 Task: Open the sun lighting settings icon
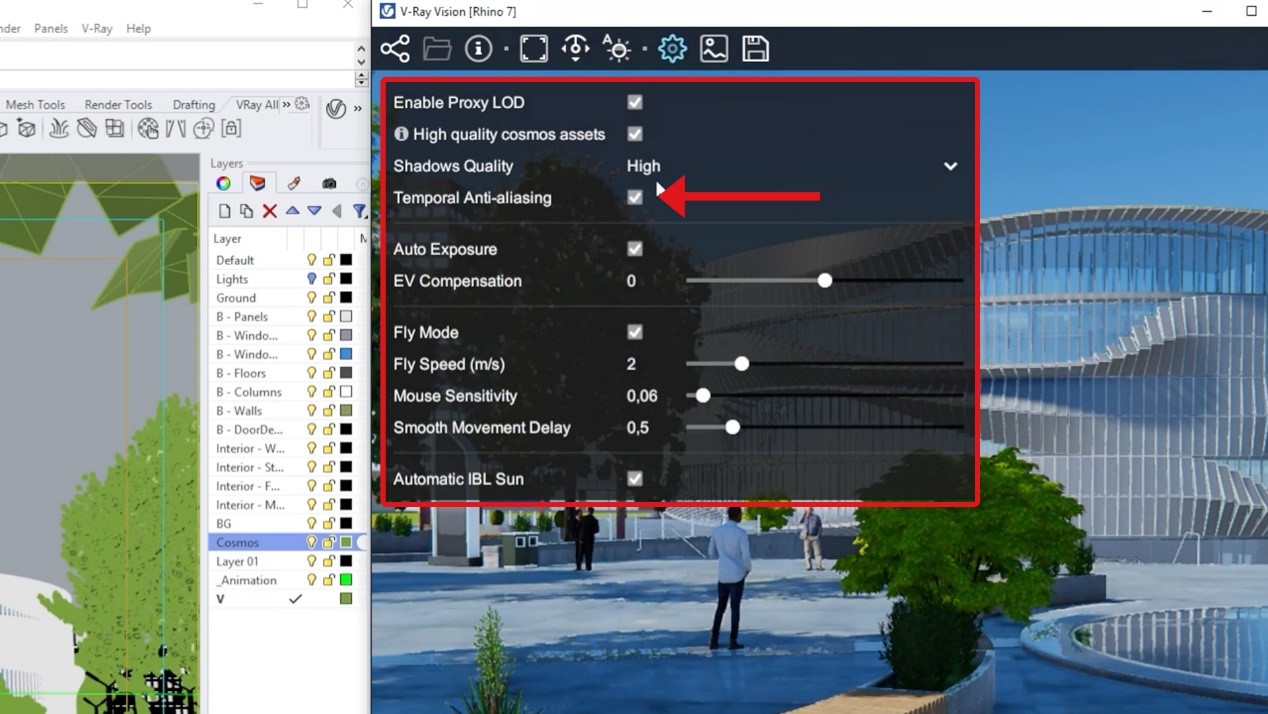[x=617, y=48]
